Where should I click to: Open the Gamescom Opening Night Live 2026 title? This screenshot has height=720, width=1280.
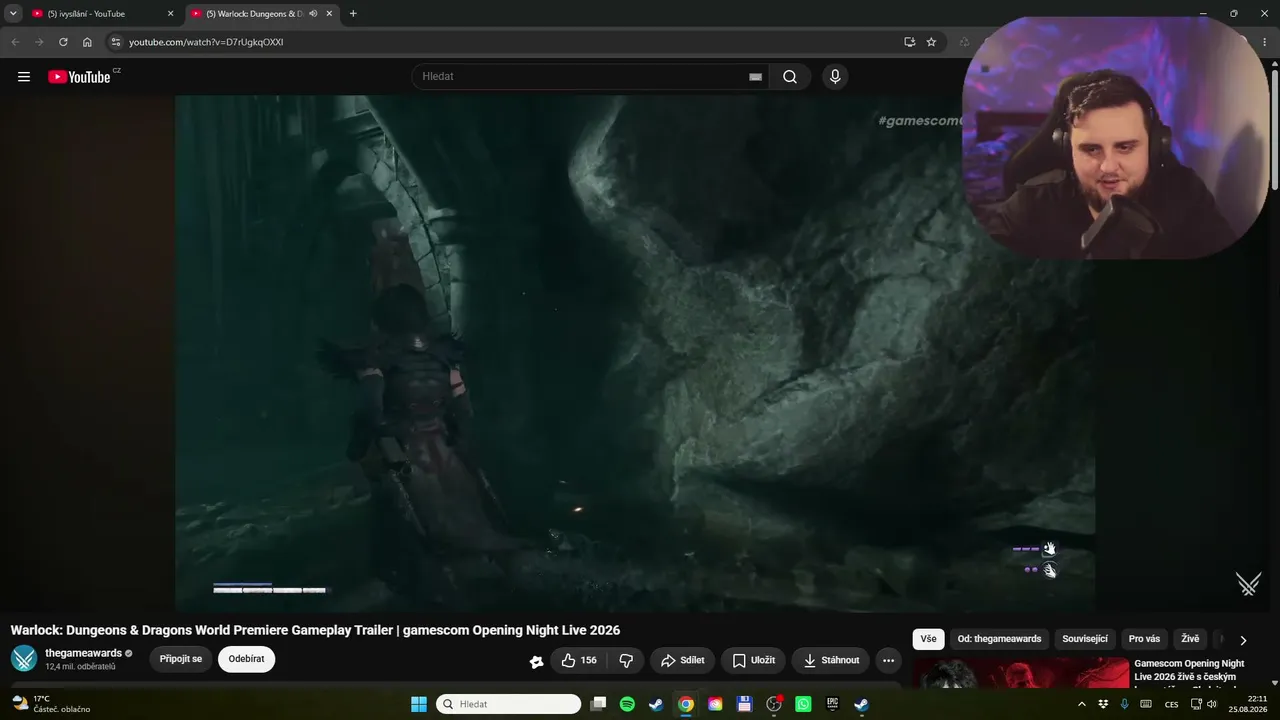[x=1189, y=670]
